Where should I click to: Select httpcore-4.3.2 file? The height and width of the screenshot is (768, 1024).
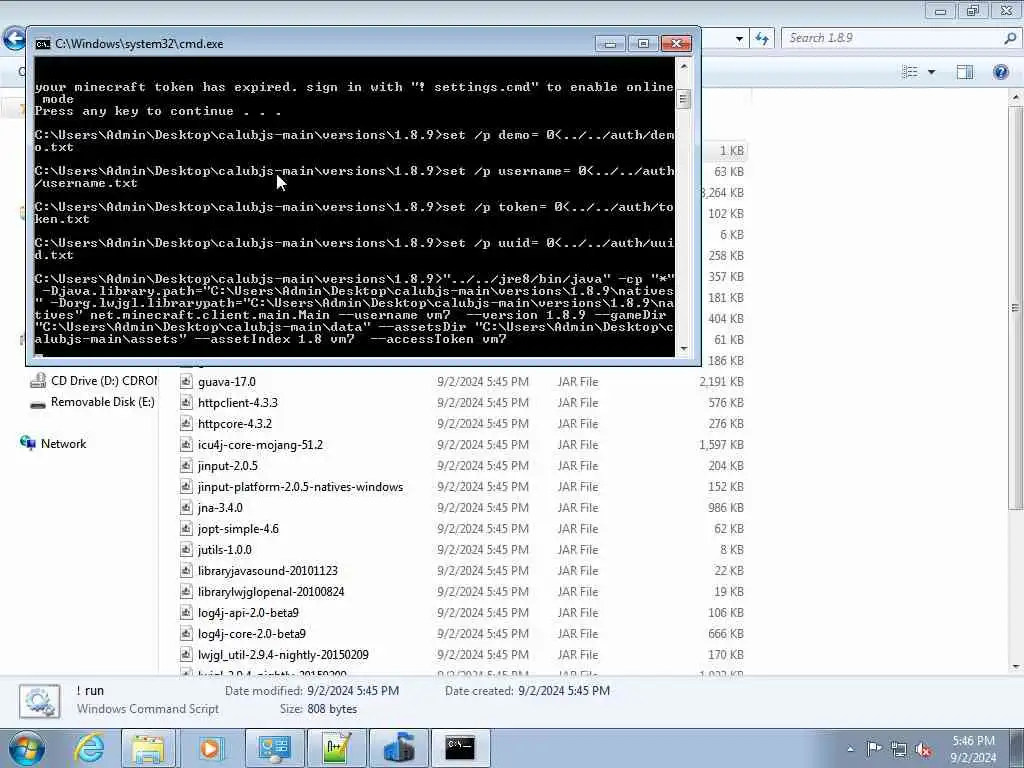click(234, 424)
